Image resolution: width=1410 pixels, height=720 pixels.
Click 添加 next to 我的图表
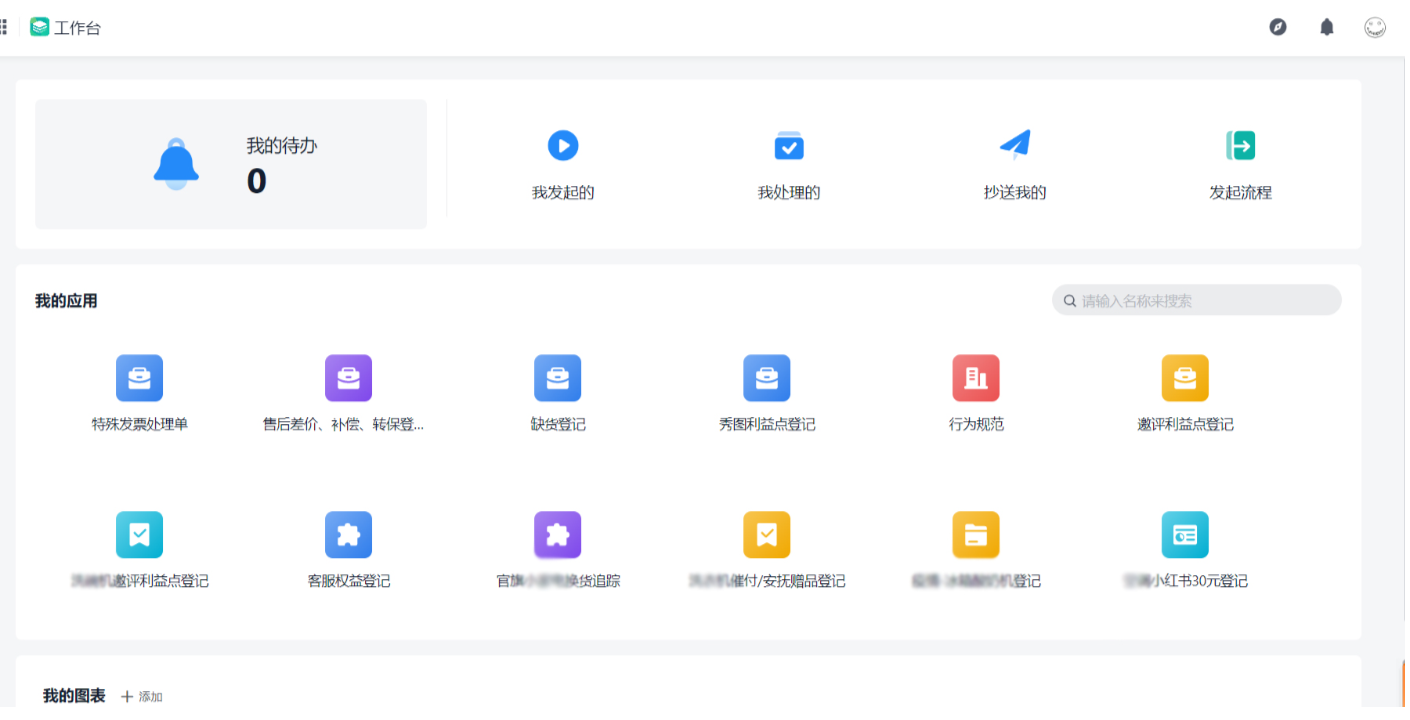[142, 696]
